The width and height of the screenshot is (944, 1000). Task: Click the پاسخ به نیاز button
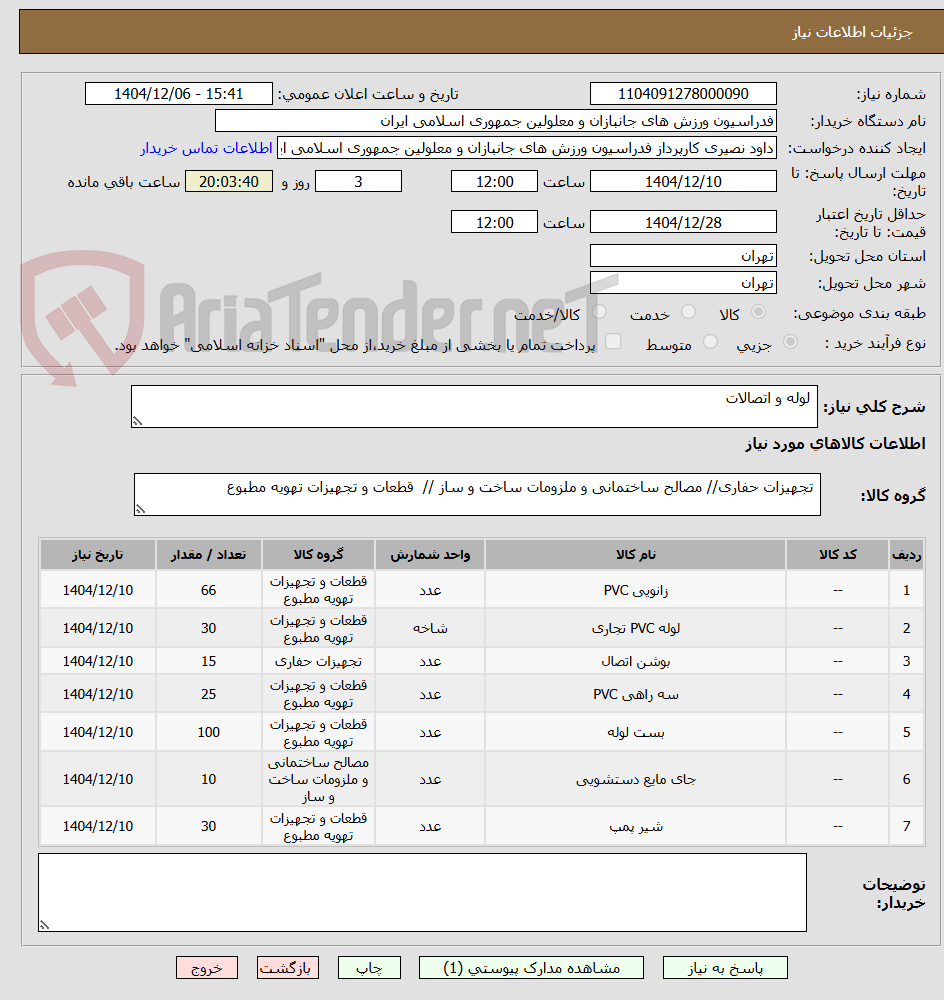pyautogui.click(x=725, y=967)
